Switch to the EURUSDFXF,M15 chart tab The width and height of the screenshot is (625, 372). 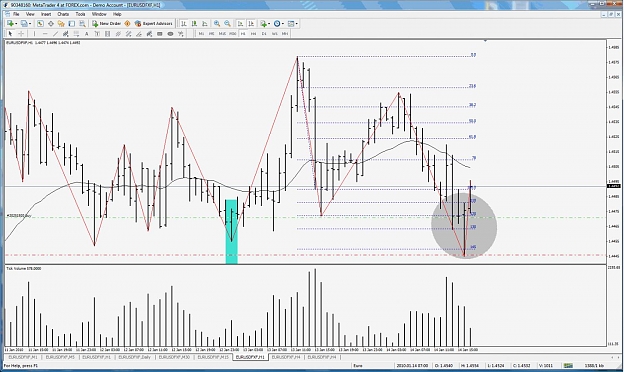[x=213, y=357]
